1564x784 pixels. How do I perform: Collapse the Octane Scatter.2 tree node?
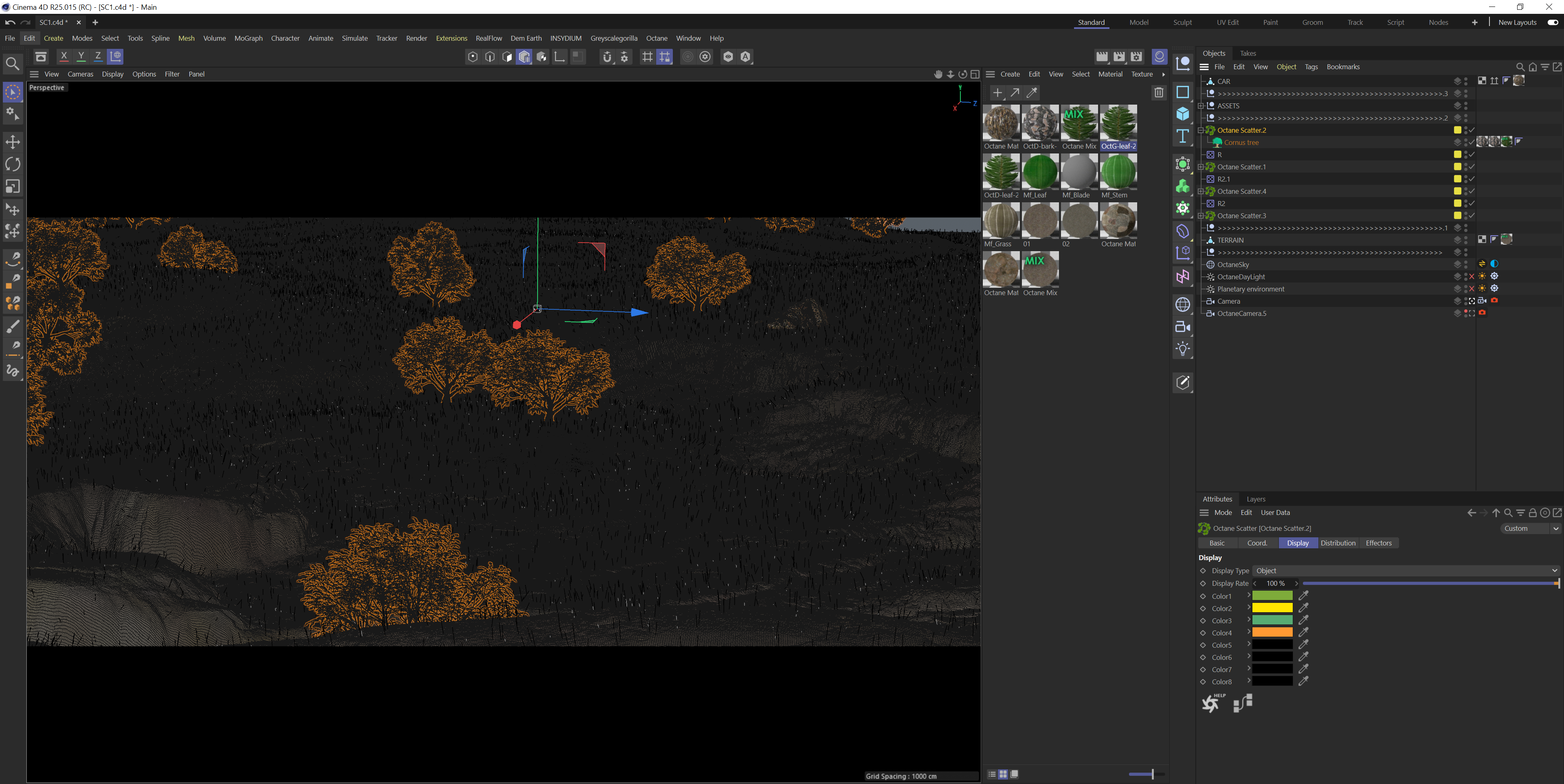click(x=1201, y=131)
